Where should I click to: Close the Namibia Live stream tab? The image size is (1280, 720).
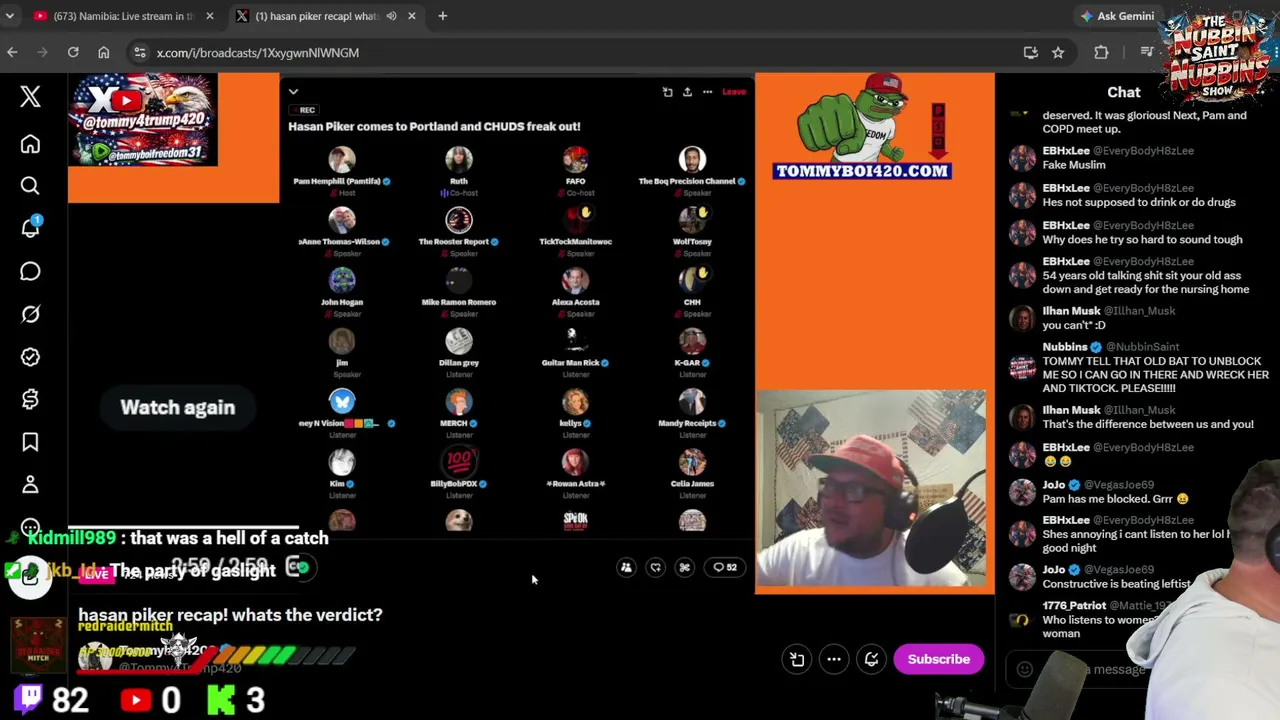(x=209, y=16)
